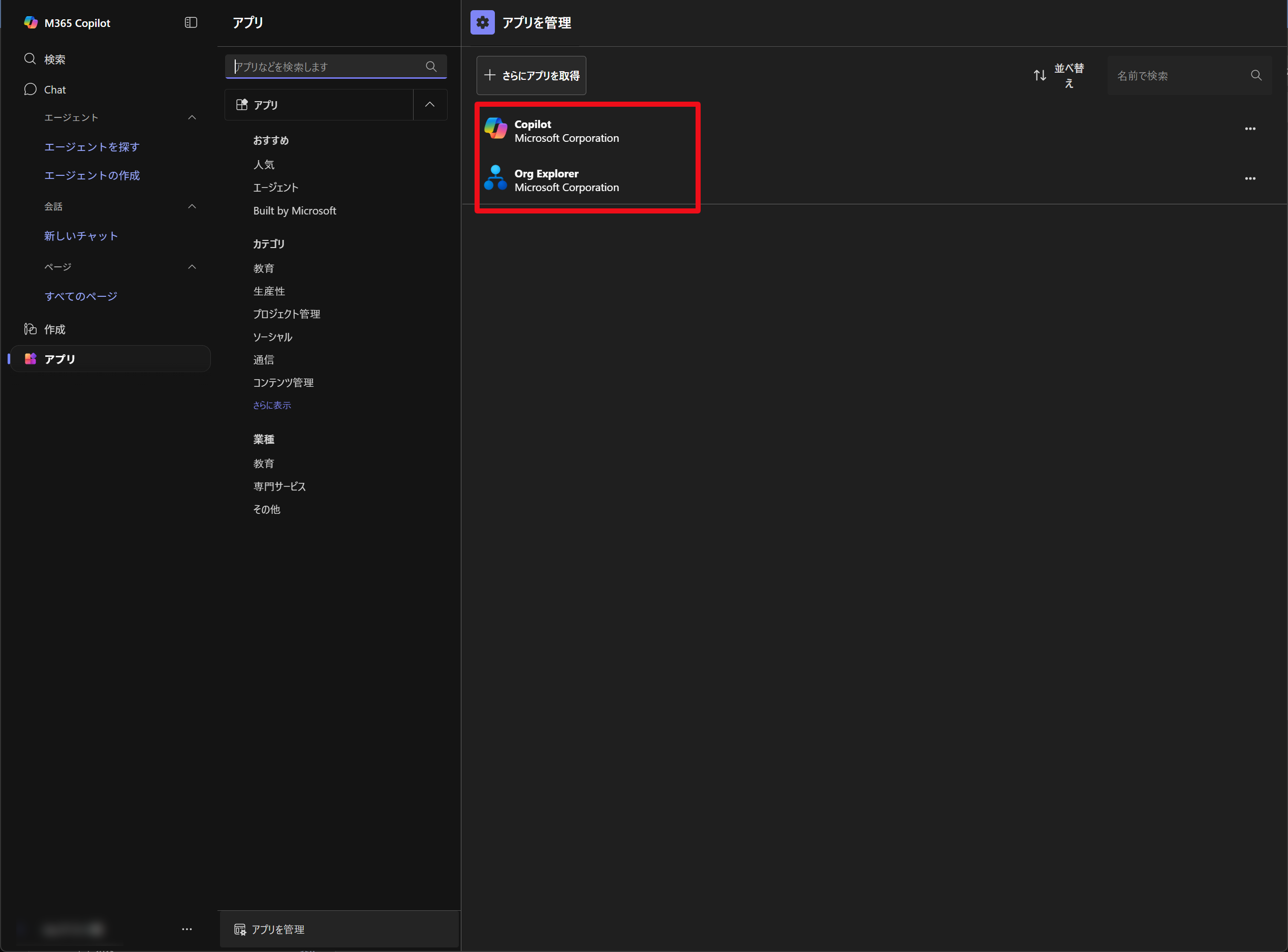Start 新しいチャット
Viewport: 1288px width, 952px height.
[81, 236]
